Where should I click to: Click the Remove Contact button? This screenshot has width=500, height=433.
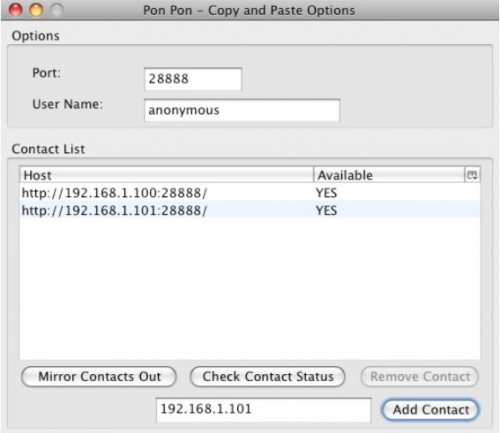click(x=420, y=377)
